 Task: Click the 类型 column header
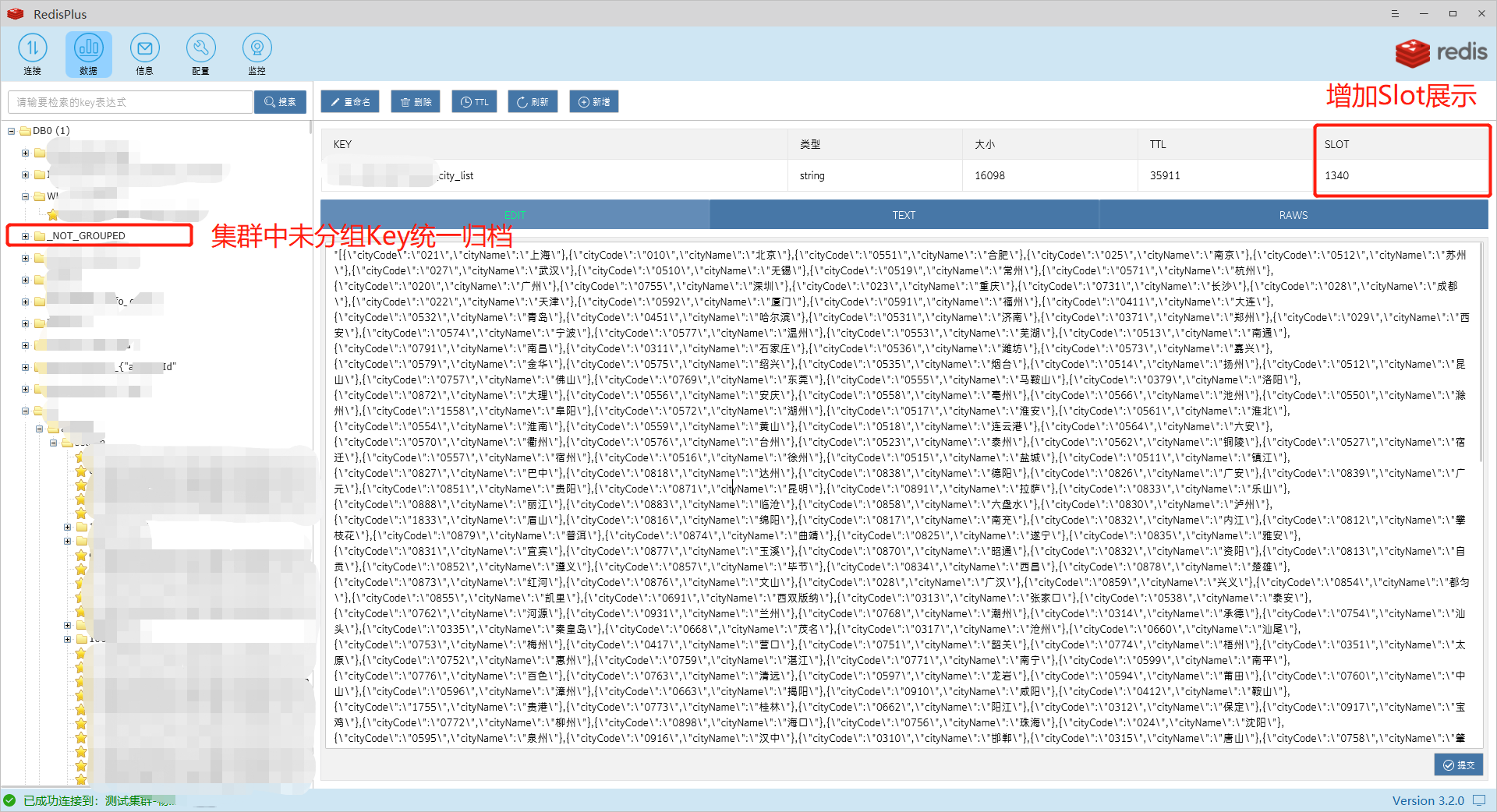coord(875,144)
